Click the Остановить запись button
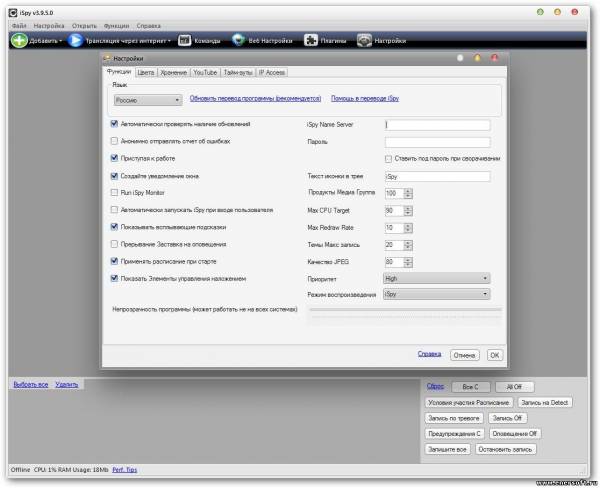Viewport: 600px width, 488px height. (x=505, y=449)
